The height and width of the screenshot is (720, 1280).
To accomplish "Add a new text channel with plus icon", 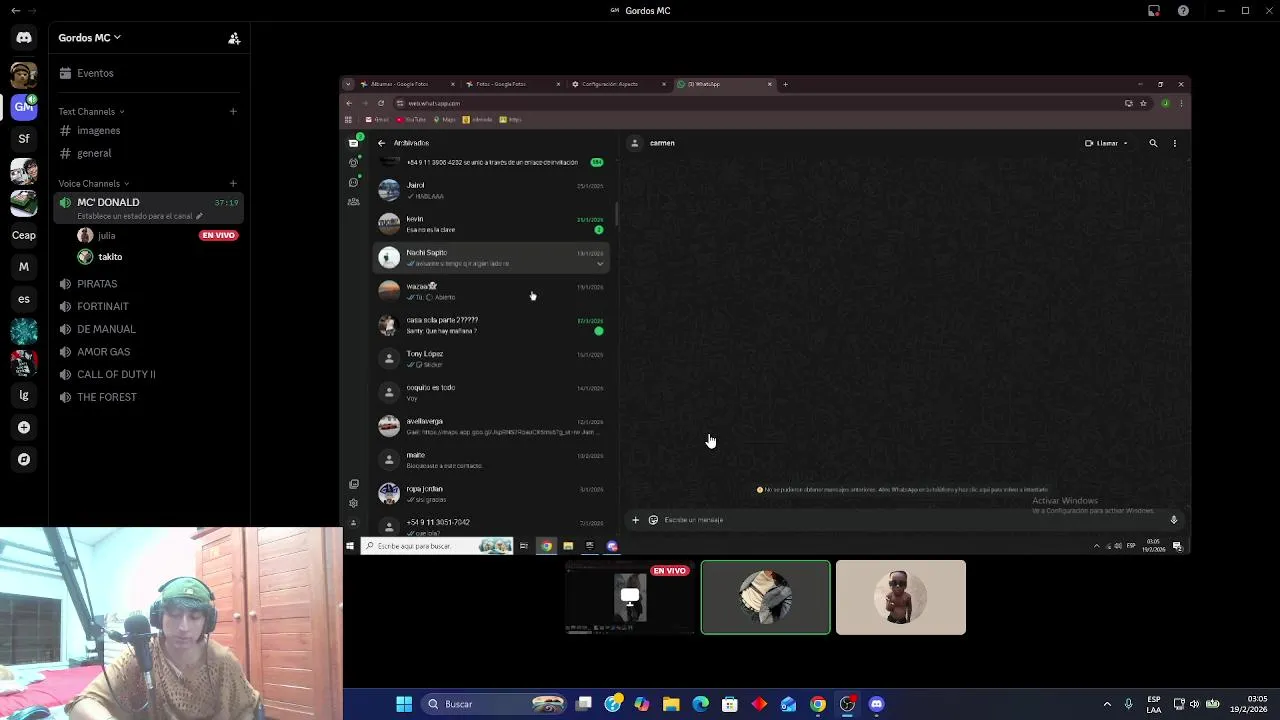I will (x=233, y=111).
